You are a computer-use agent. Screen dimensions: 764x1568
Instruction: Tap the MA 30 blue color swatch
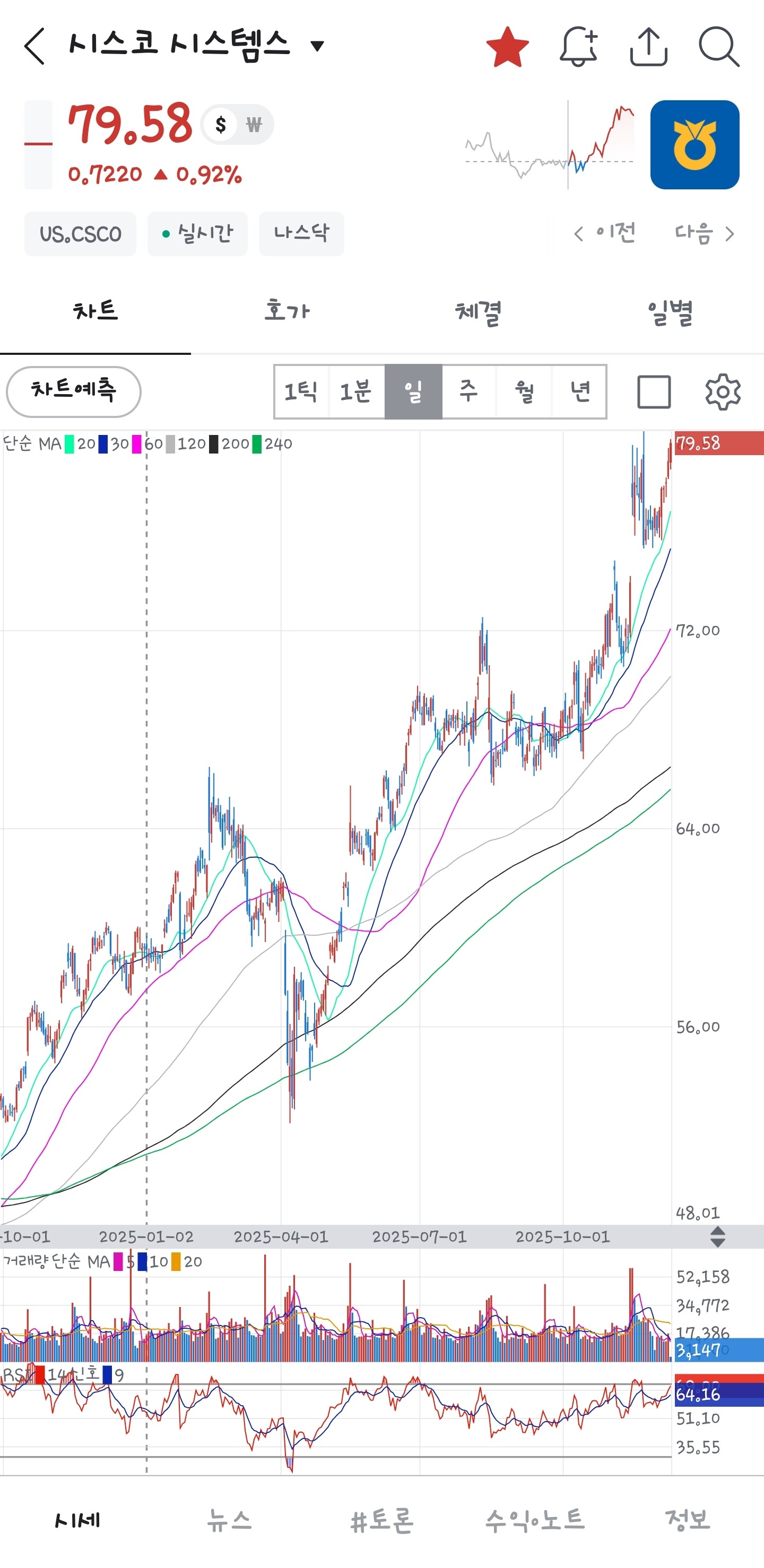click(103, 445)
